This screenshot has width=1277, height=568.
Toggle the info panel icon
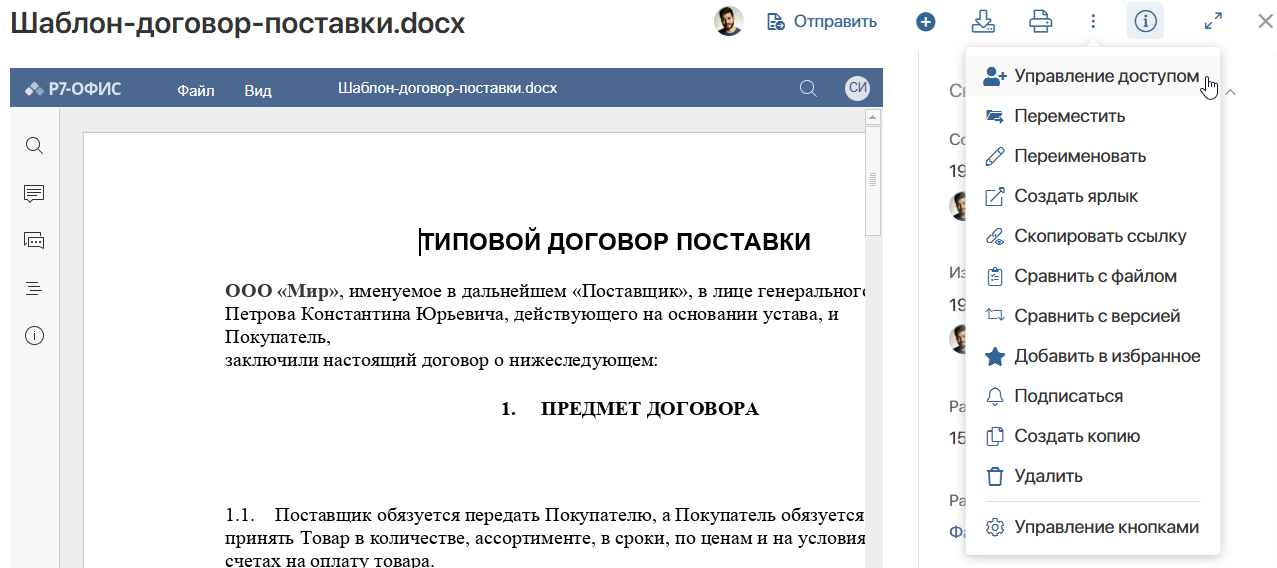(1145, 21)
